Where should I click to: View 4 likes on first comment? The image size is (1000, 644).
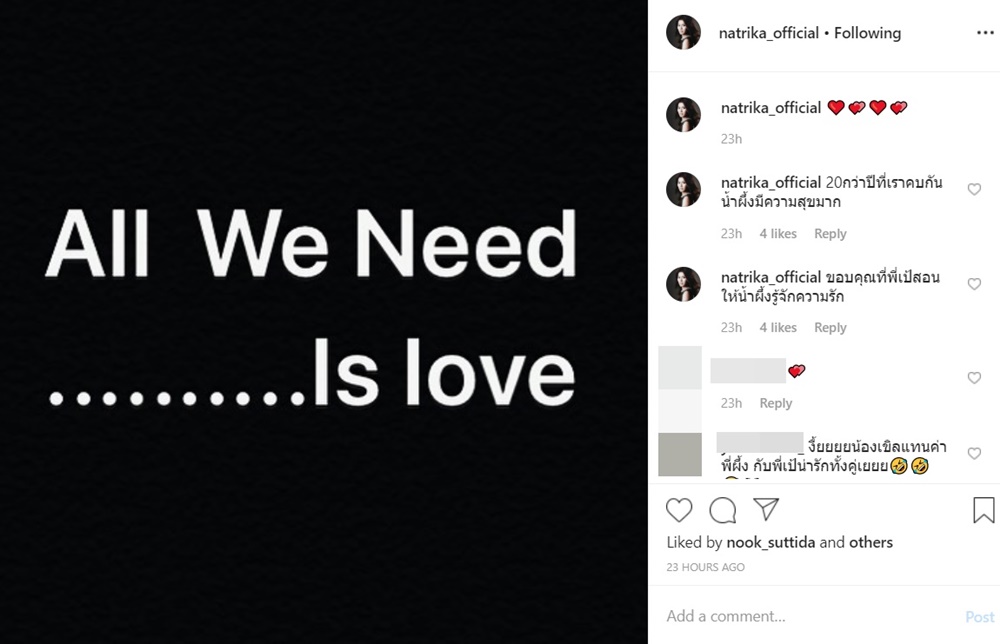777,234
